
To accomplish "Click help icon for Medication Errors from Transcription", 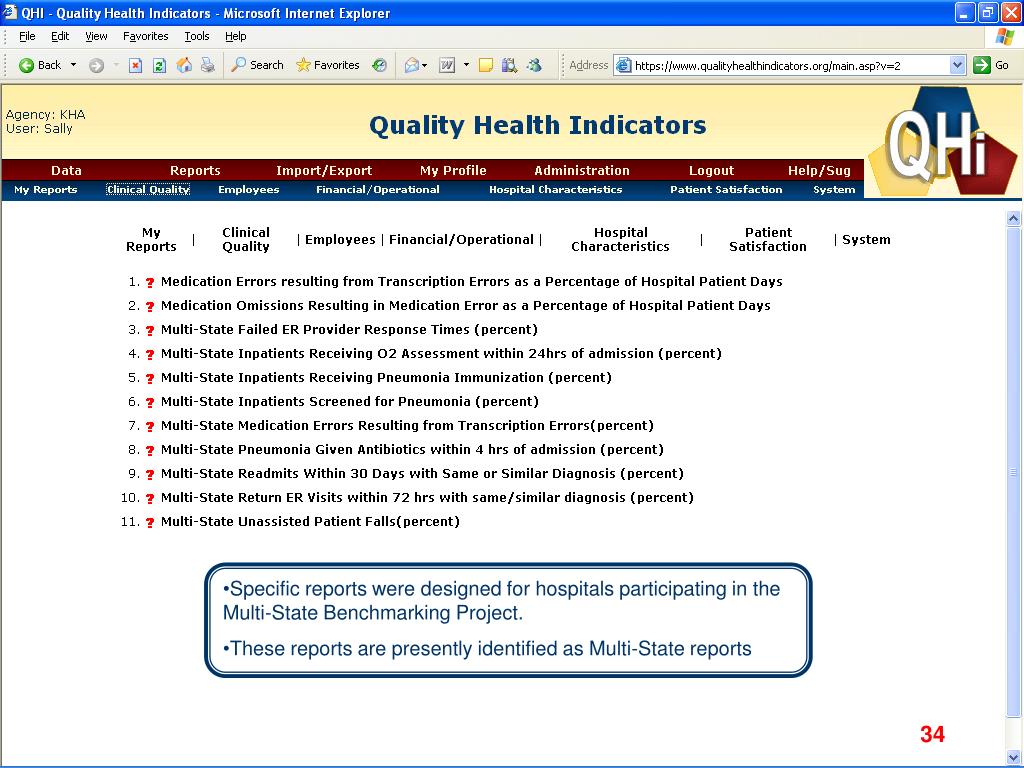I will click(150, 283).
